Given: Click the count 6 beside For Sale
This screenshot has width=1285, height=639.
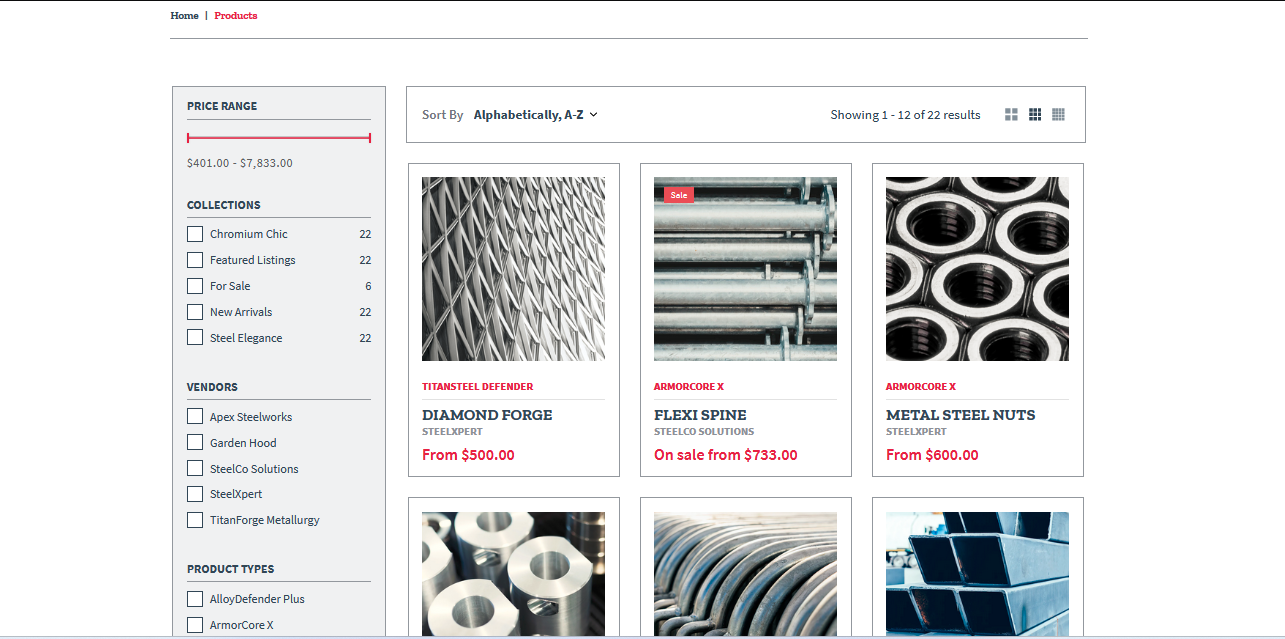Looking at the screenshot, I should coord(368,286).
